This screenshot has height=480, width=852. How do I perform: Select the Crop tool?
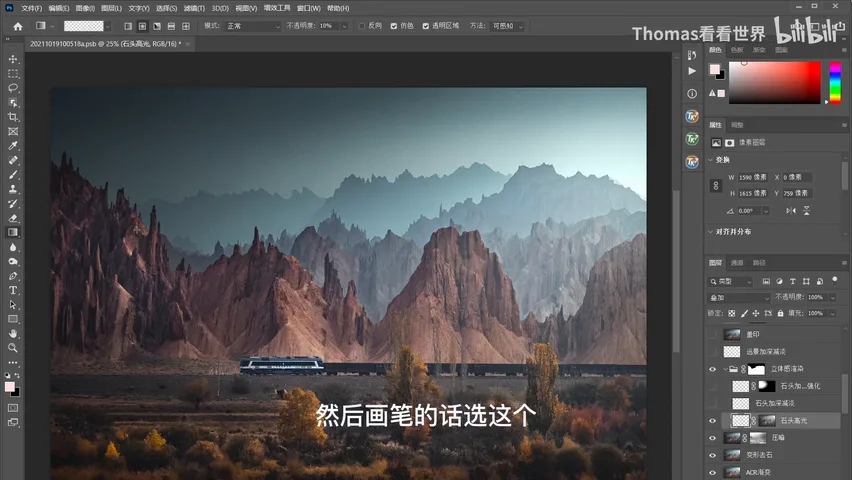pos(13,117)
